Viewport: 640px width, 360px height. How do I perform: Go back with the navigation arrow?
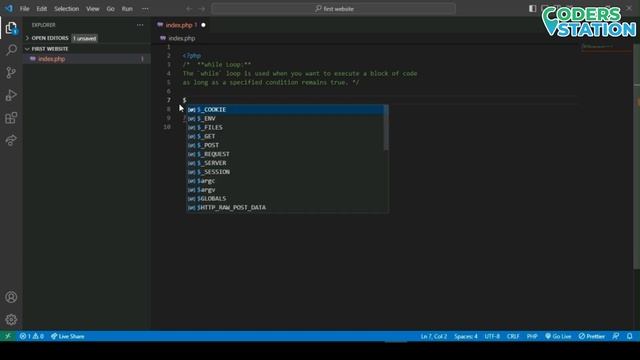[x=189, y=9]
